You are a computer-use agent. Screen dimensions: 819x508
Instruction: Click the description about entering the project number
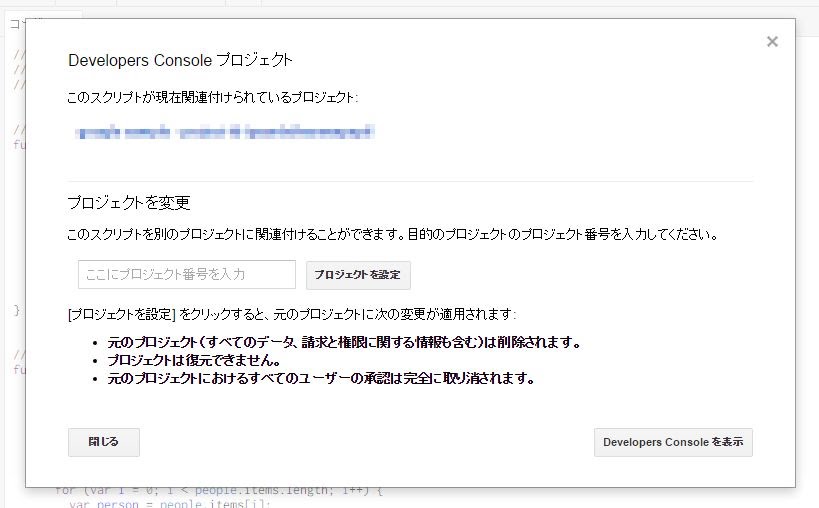coord(391,235)
